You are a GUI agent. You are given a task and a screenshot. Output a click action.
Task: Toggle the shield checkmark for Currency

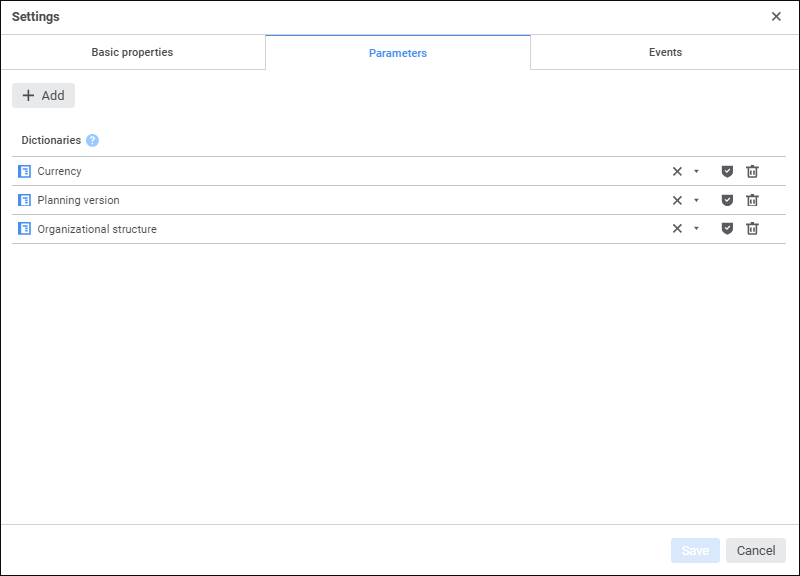tap(727, 171)
